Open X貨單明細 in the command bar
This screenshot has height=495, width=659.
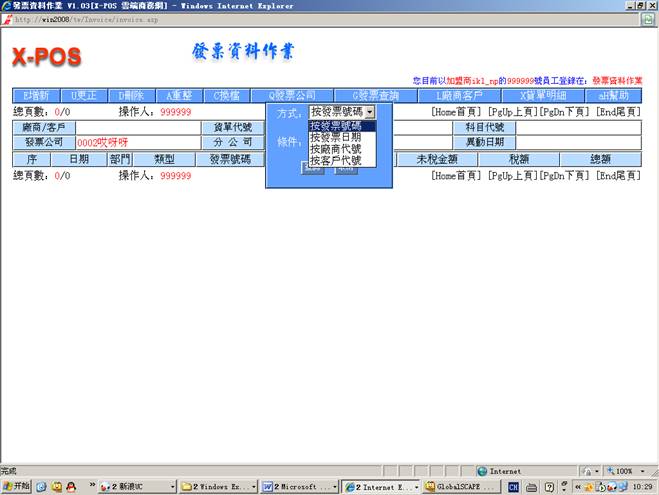click(532, 95)
